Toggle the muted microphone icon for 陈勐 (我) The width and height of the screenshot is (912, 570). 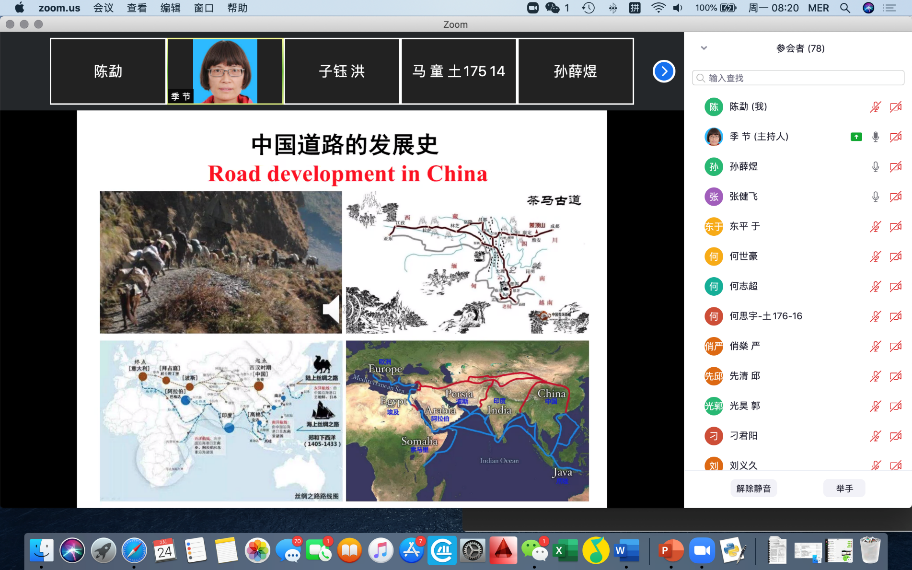click(876, 107)
